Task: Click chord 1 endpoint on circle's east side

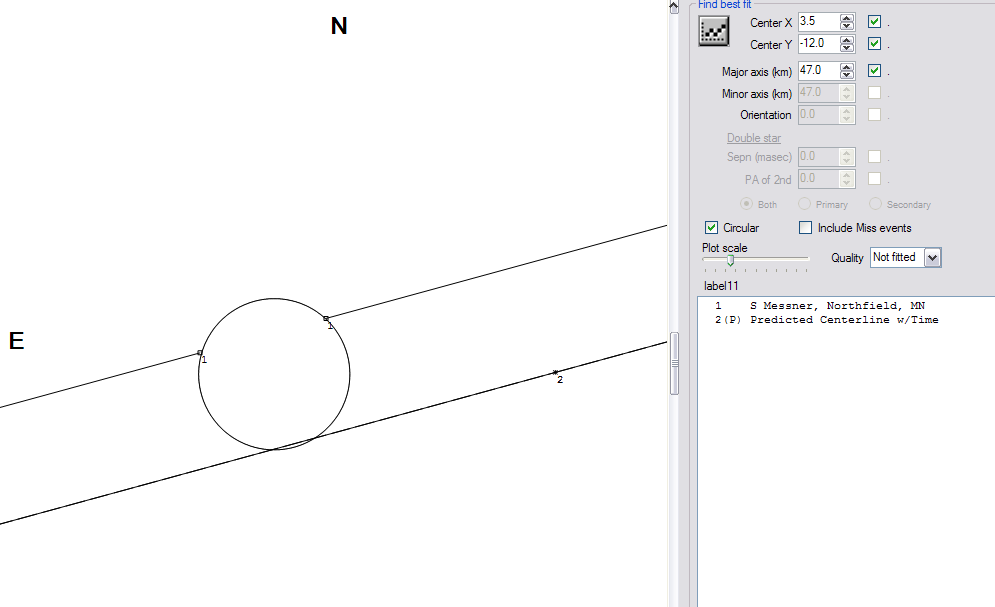Action: pos(200,353)
